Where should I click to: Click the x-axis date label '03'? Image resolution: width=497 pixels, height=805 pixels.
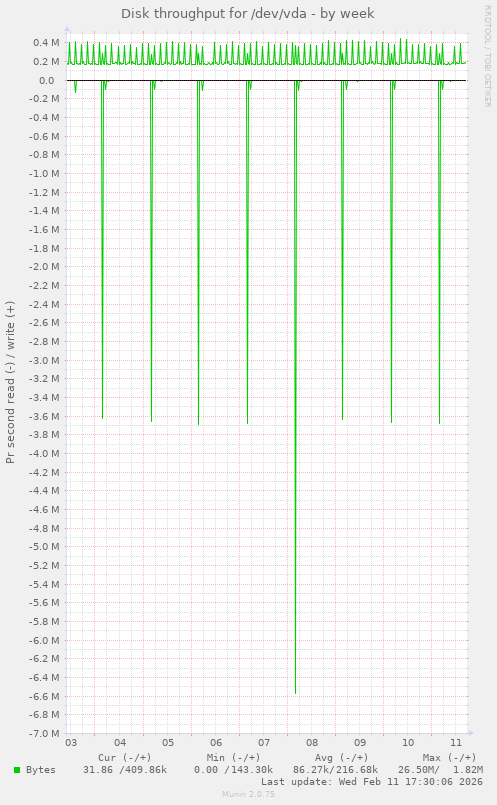tap(71, 743)
